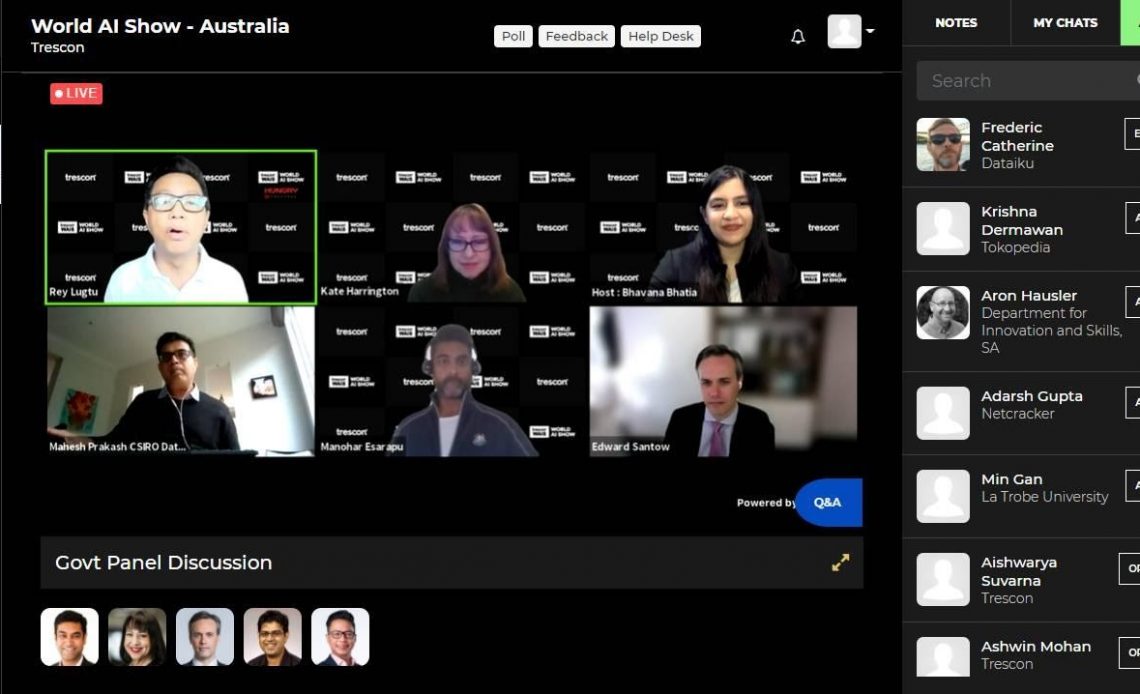Expand the dropdown arrow beside profile avatar
Screen dimensions: 1140x694
tap(870, 31)
